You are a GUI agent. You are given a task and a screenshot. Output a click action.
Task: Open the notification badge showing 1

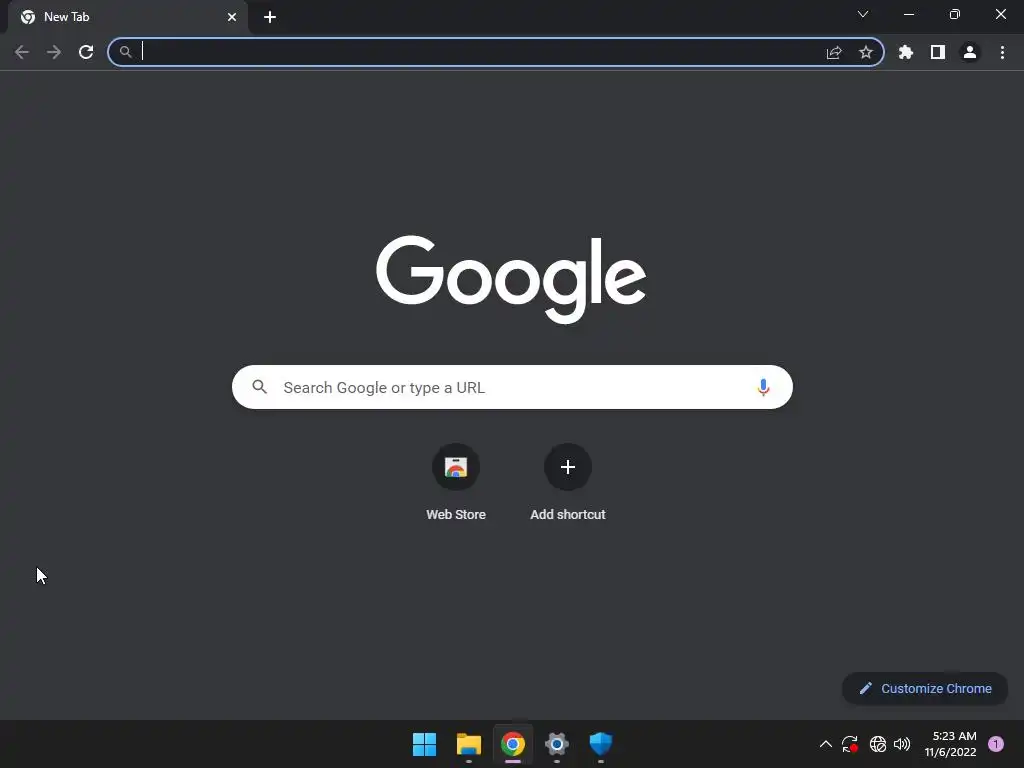coord(996,744)
